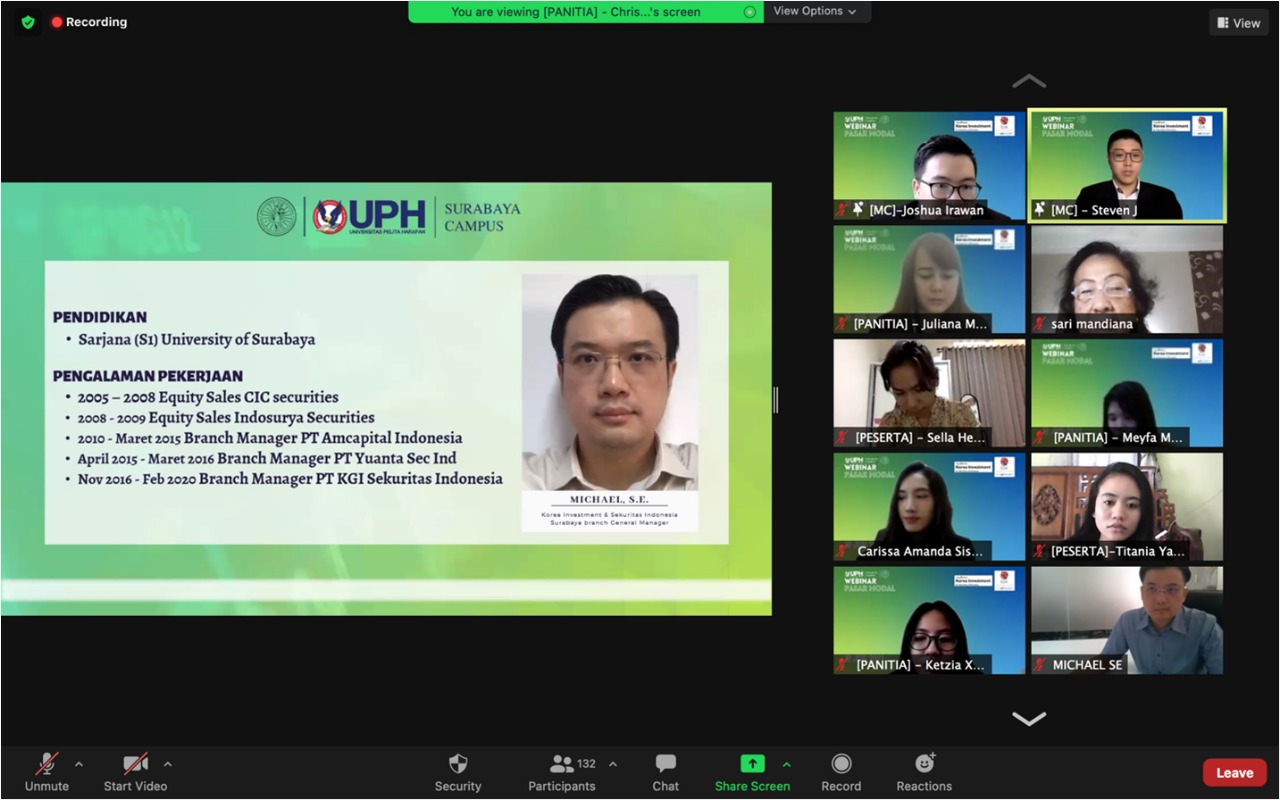
Task: Click '2005 – 2008 Equity Sales CIC securities' line
Action: 208,397
